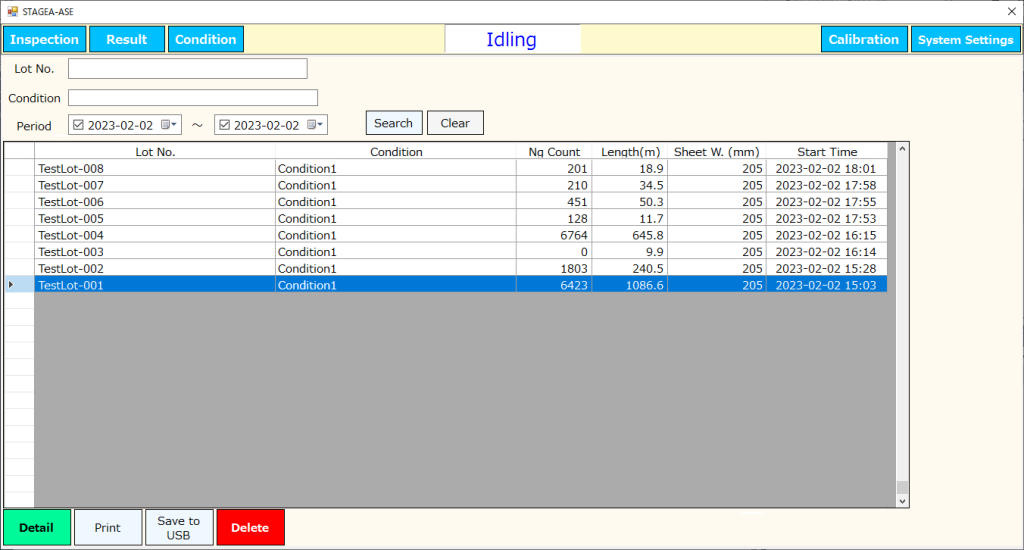Open calendar picker for Period start date
1024x550 pixels.
169,125
